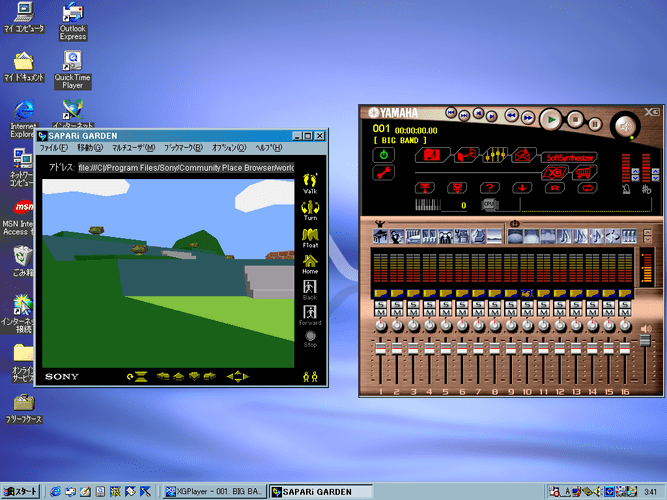Screen dimensions: 667x500
Task: Click the master volume slider handle
Action: (x=645, y=341)
